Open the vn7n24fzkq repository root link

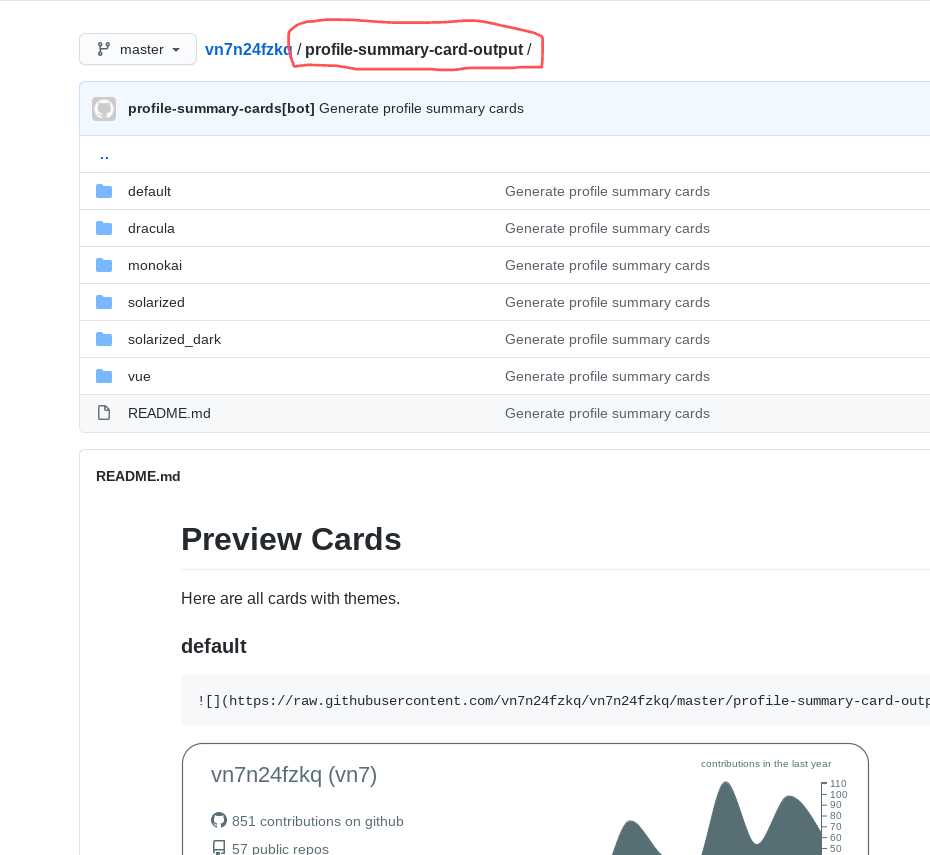click(249, 49)
